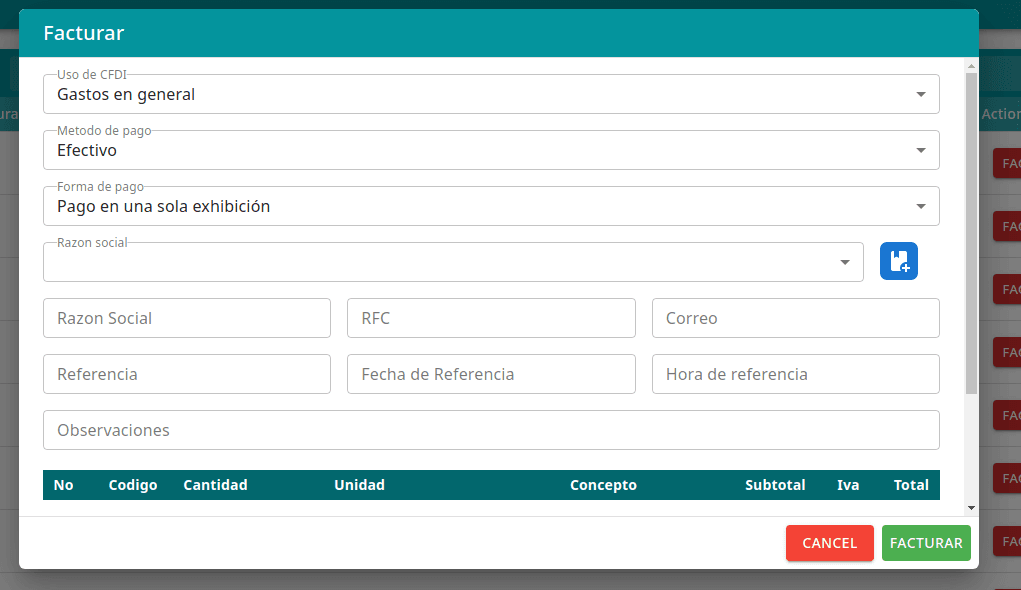Click the Subtotal column header

click(775, 485)
